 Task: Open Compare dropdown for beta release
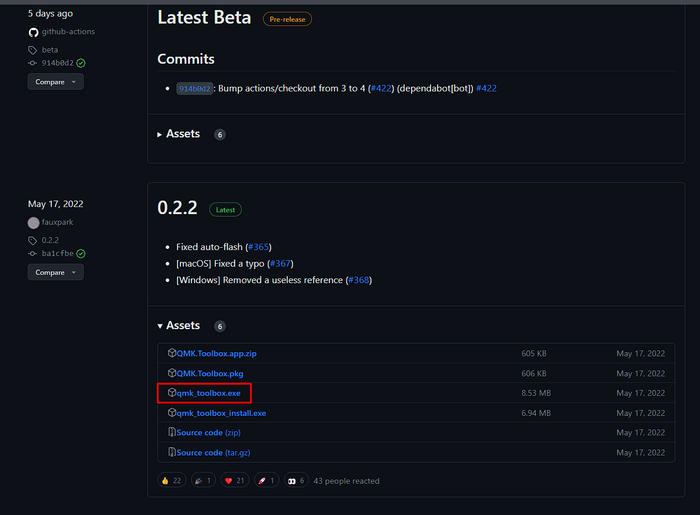tap(56, 82)
